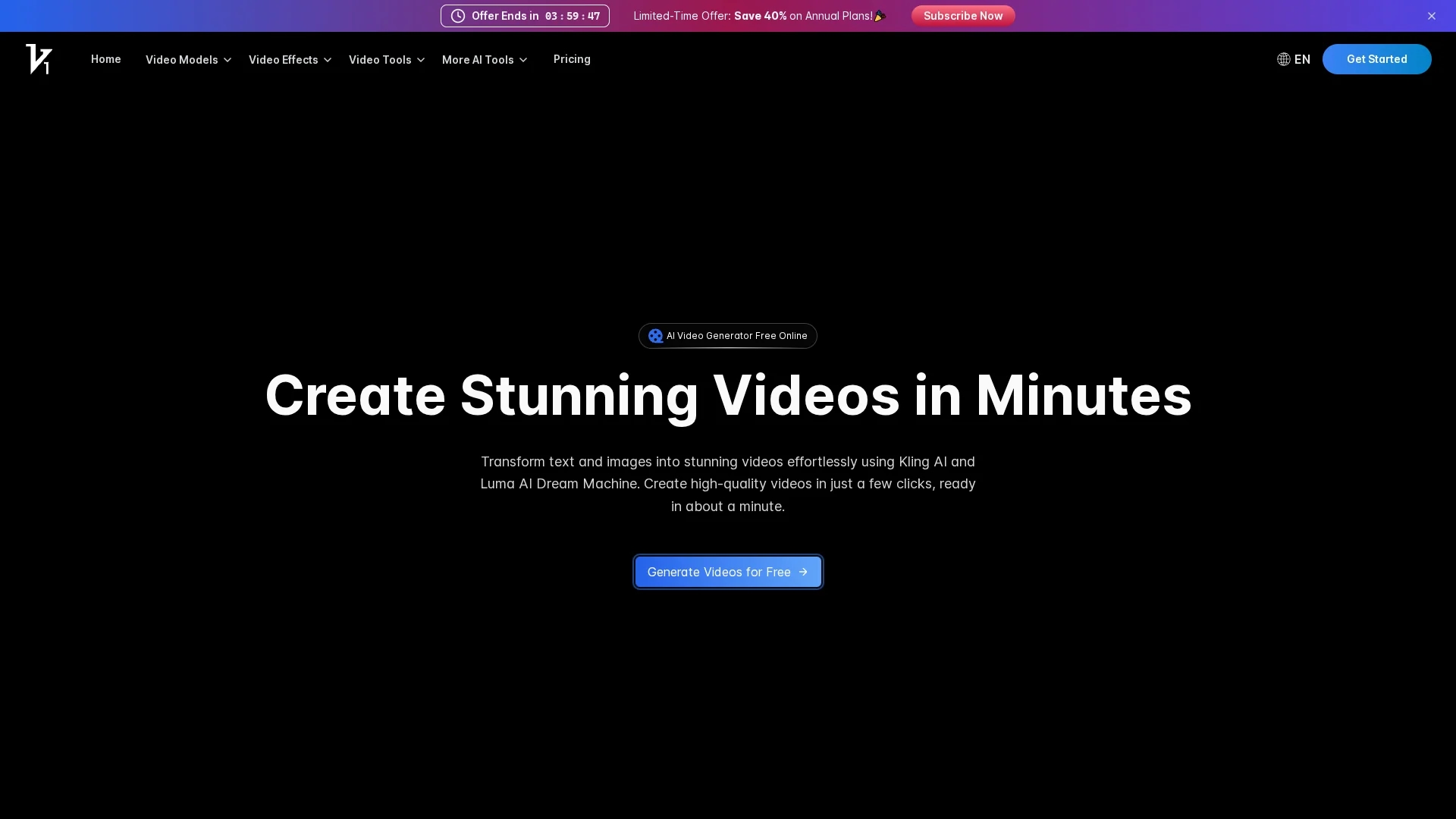
Task: Click the Get Started button
Action: tap(1376, 59)
